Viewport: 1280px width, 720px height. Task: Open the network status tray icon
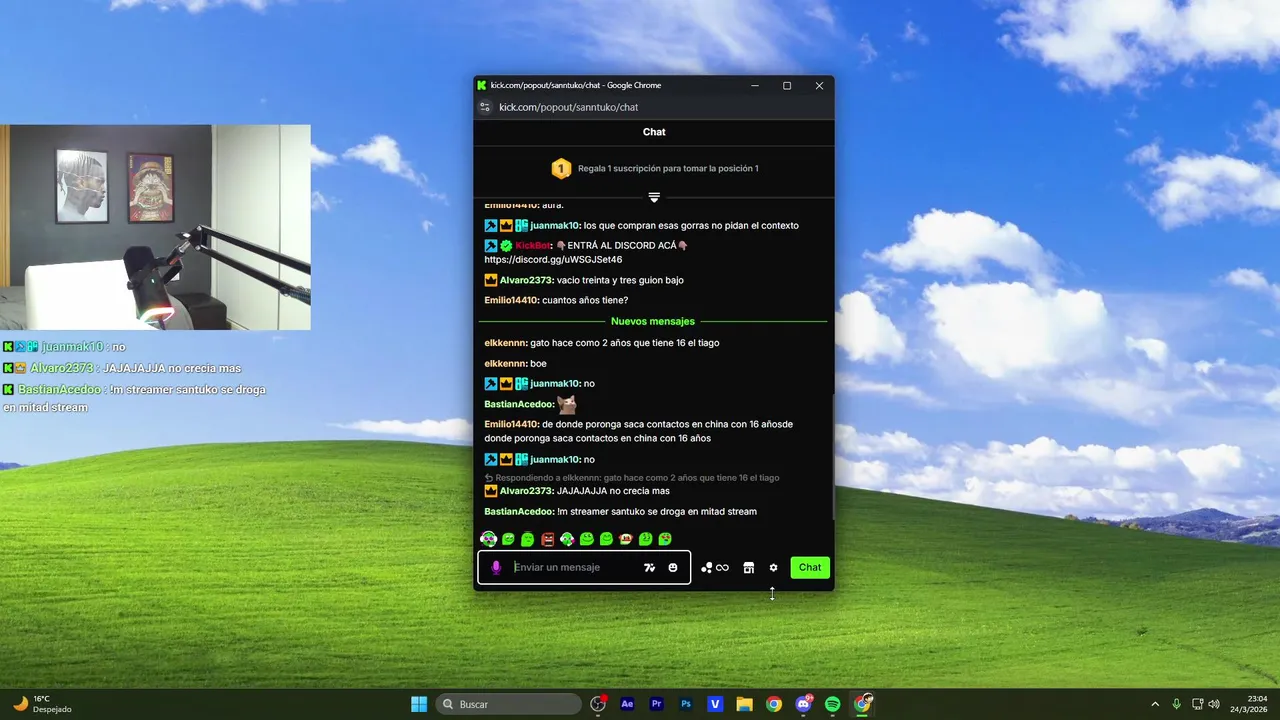[1198, 704]
